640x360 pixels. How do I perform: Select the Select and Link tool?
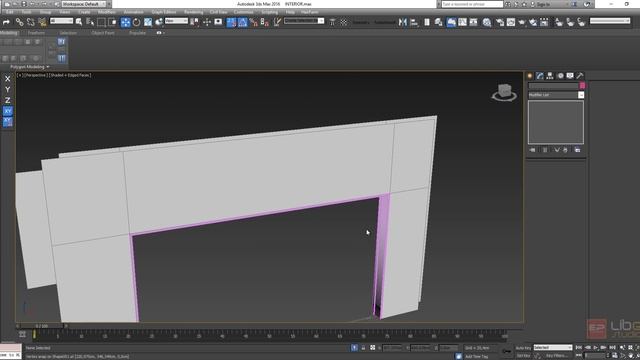click(19, 22)
